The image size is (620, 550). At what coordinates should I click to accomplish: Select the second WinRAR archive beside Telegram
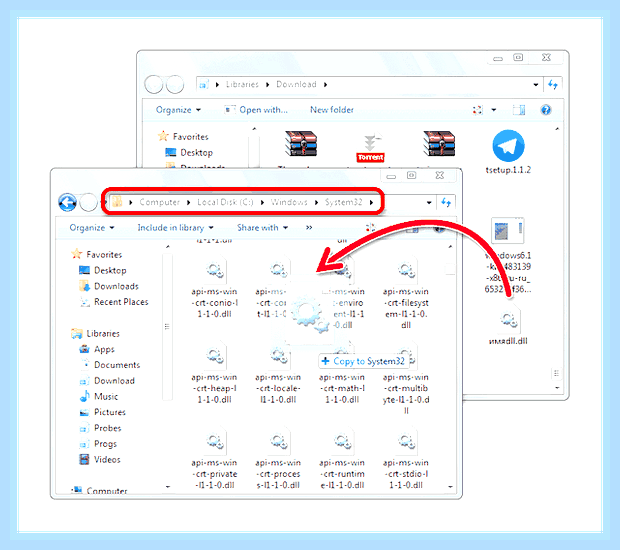[439, 144]
